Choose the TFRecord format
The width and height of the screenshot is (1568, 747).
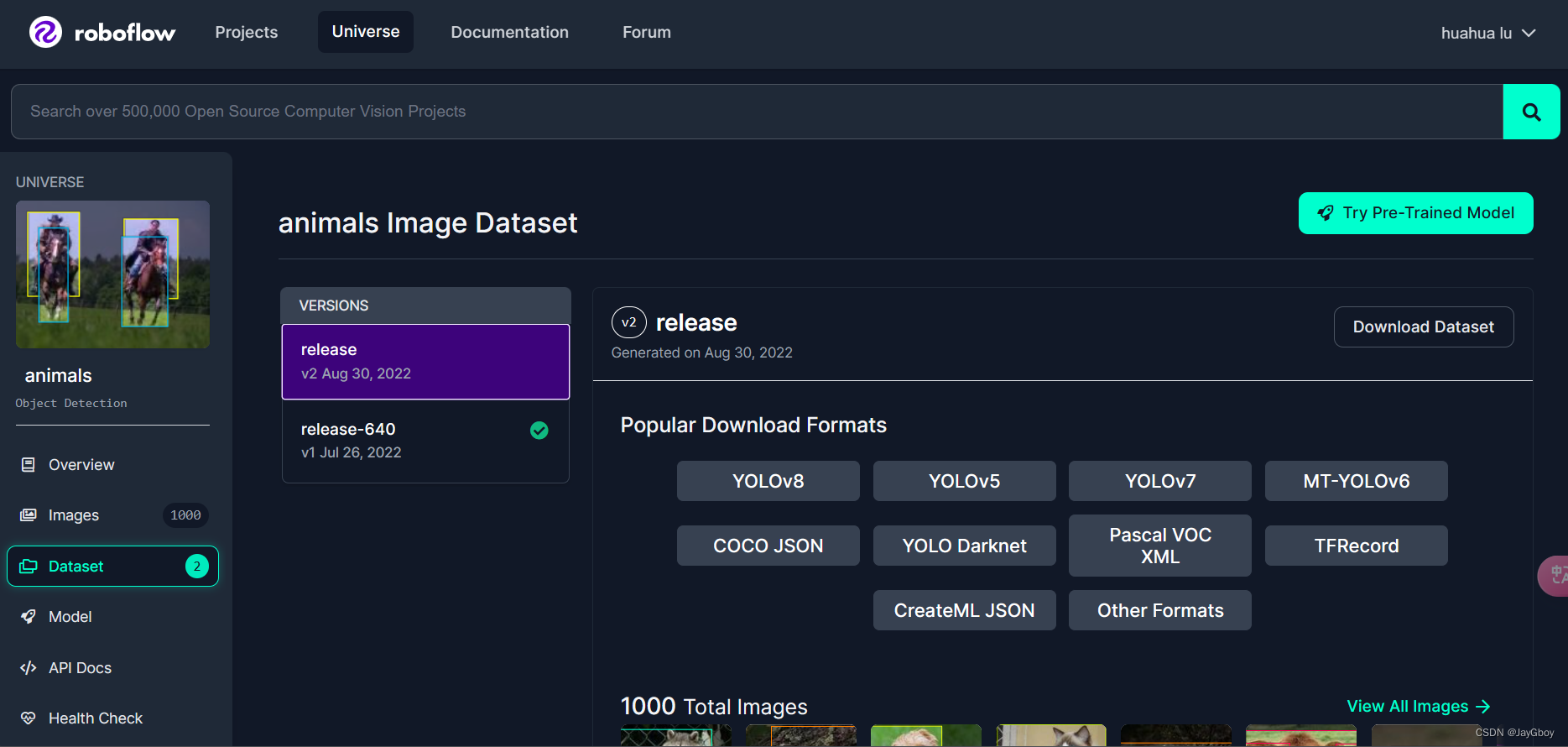click(x=1357, y=546)
